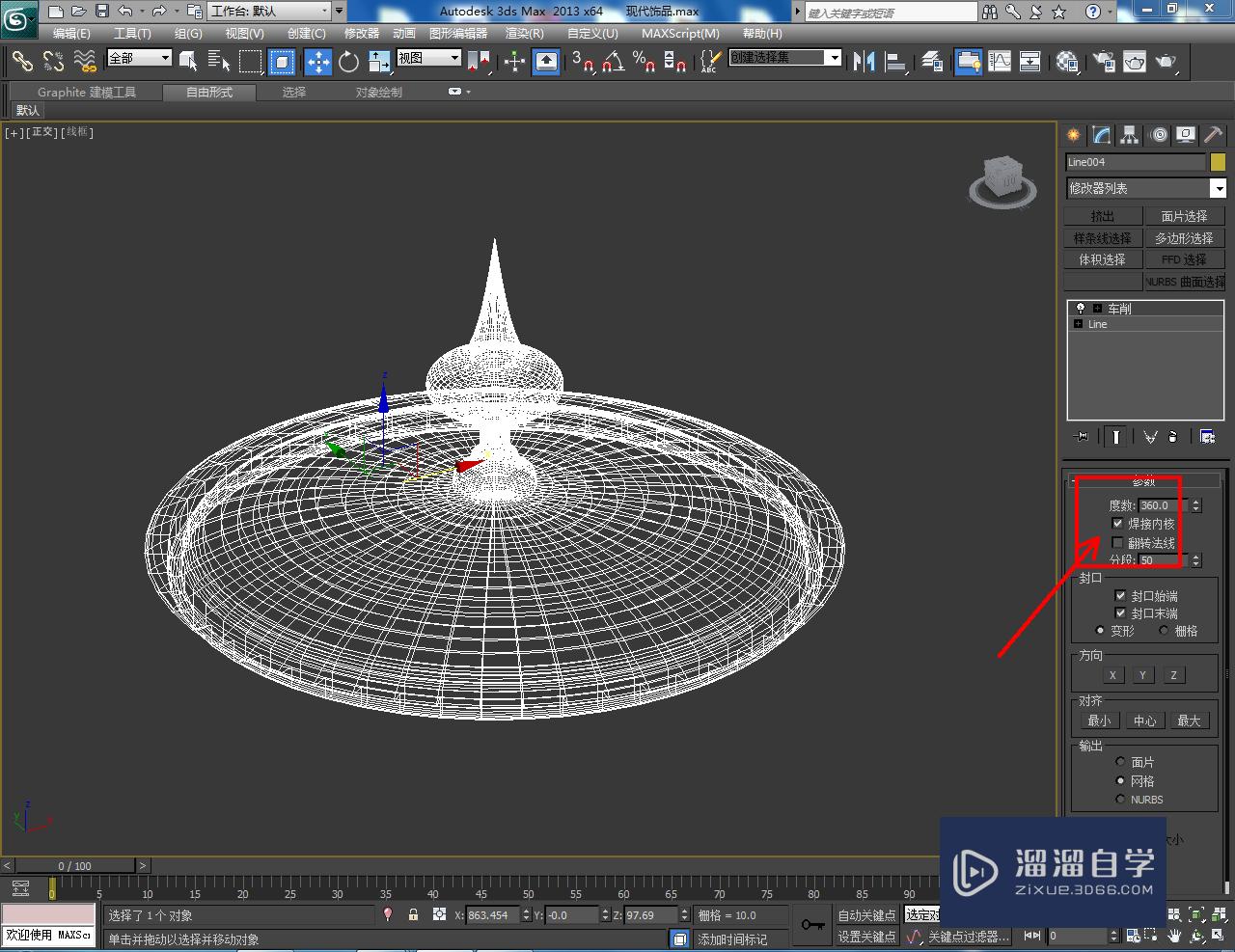Switch to the Motion panel tab
The height and width of the screenshot is (952, 1235).
(1159, 135)
